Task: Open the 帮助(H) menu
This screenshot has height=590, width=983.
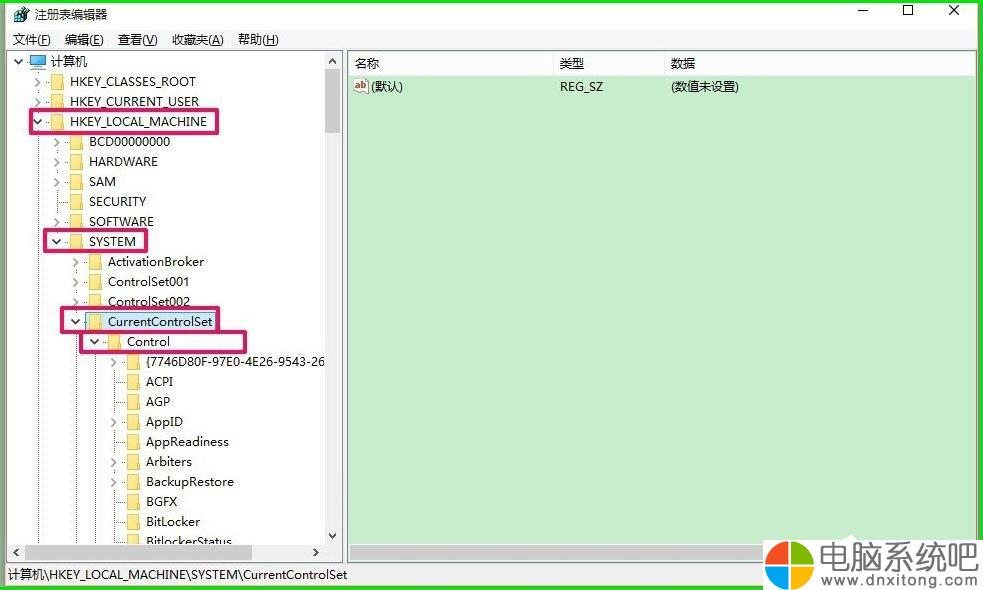Action: click(x=258, y=40)
